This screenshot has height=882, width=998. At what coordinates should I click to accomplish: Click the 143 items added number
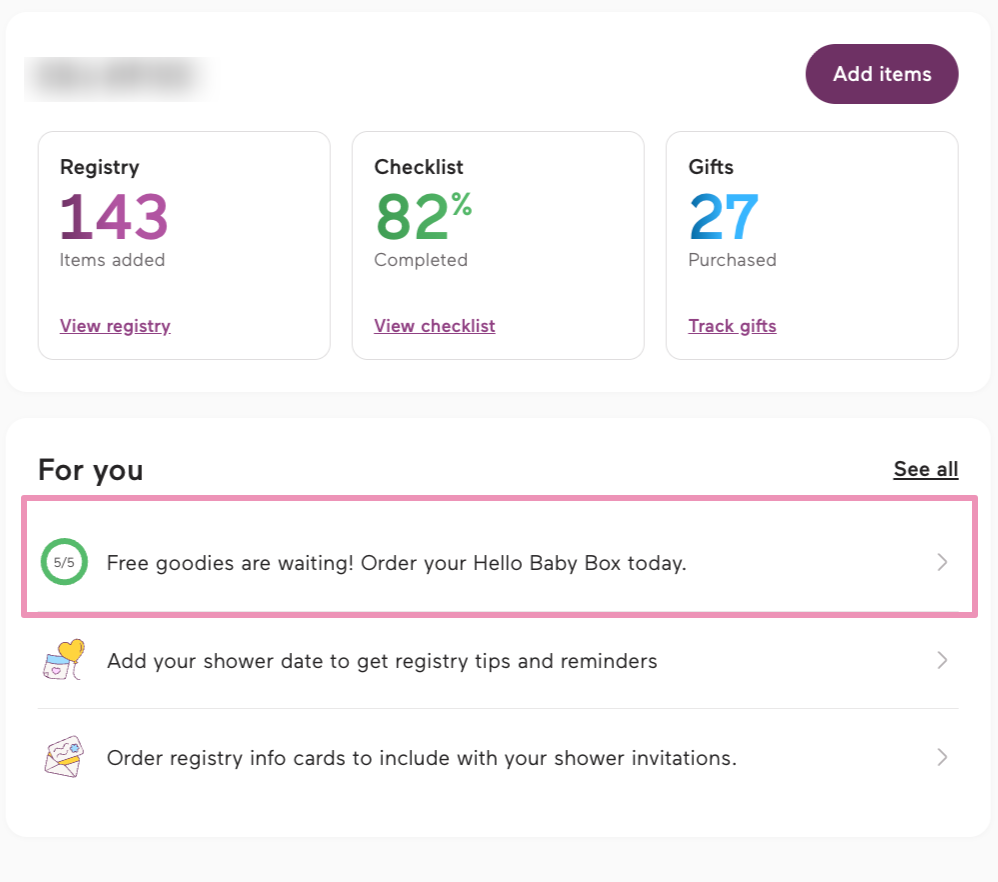click(x=114, y=216)
